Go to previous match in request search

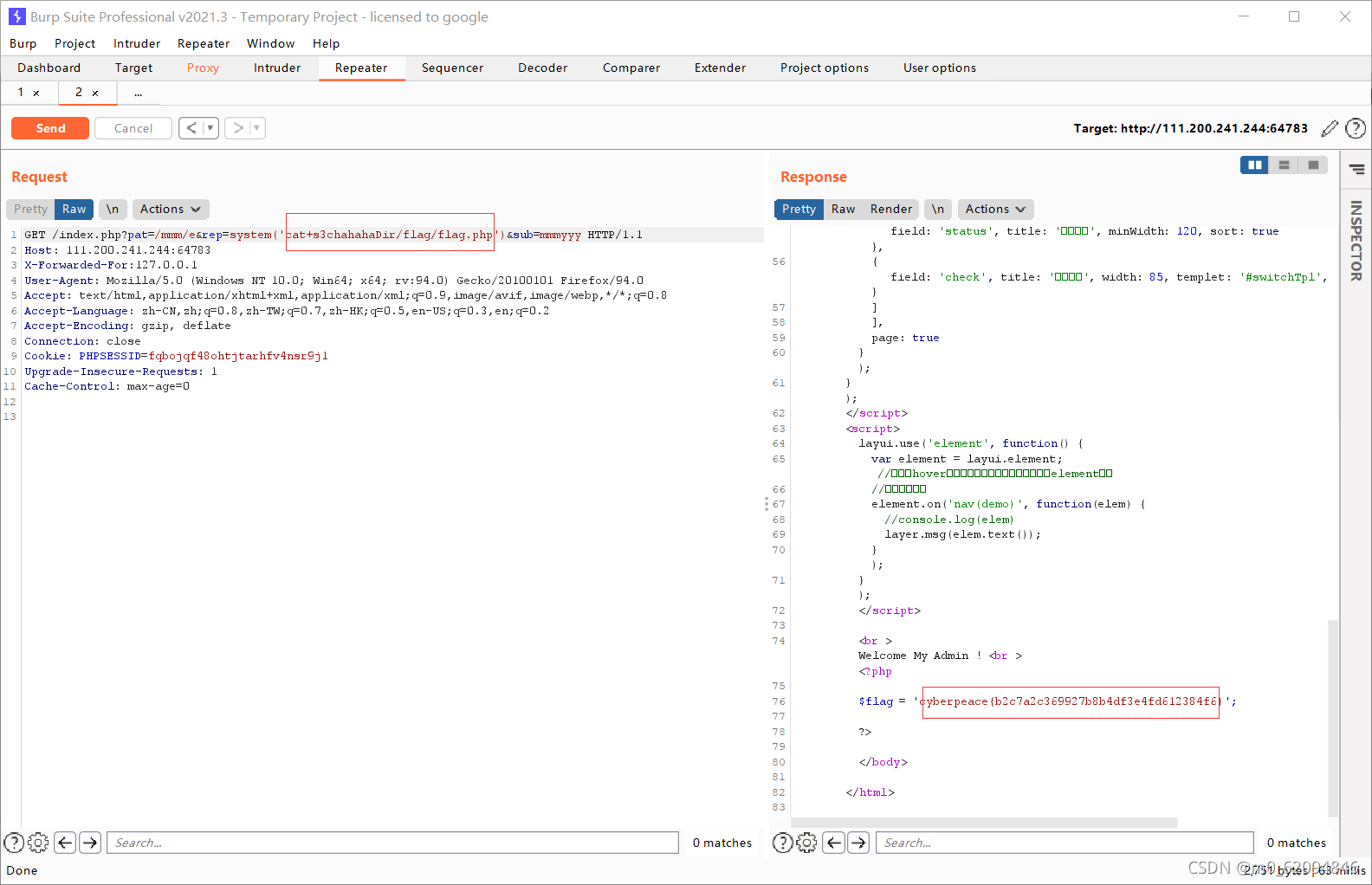pos(65,843)
